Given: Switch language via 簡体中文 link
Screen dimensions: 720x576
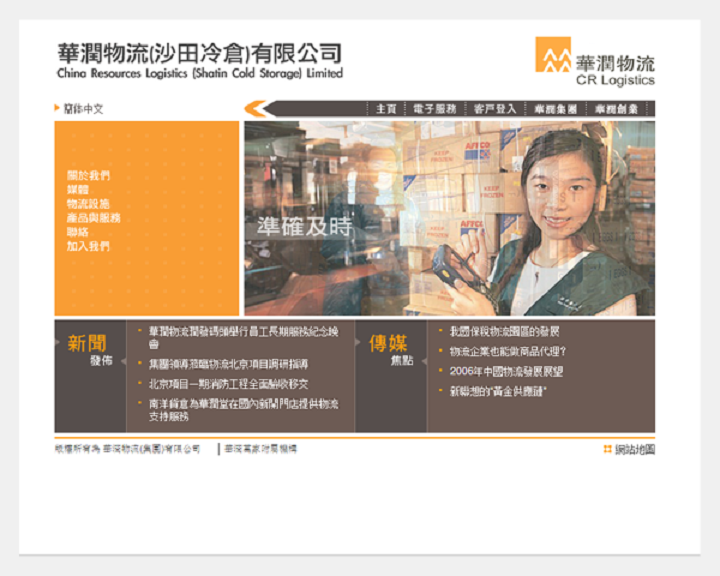Looking at the screenshot, I should click(x=84, y=109).
